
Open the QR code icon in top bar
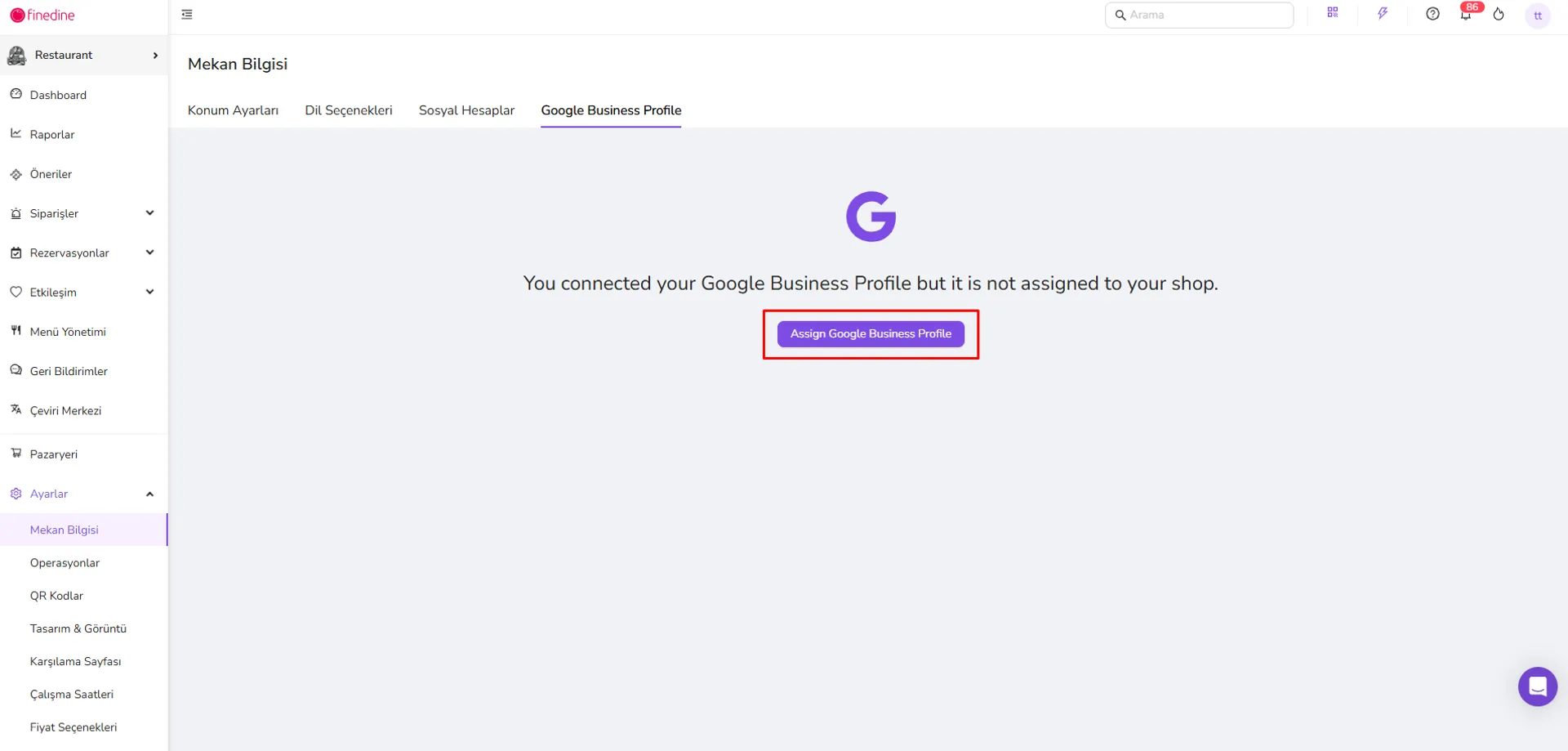1333,13
